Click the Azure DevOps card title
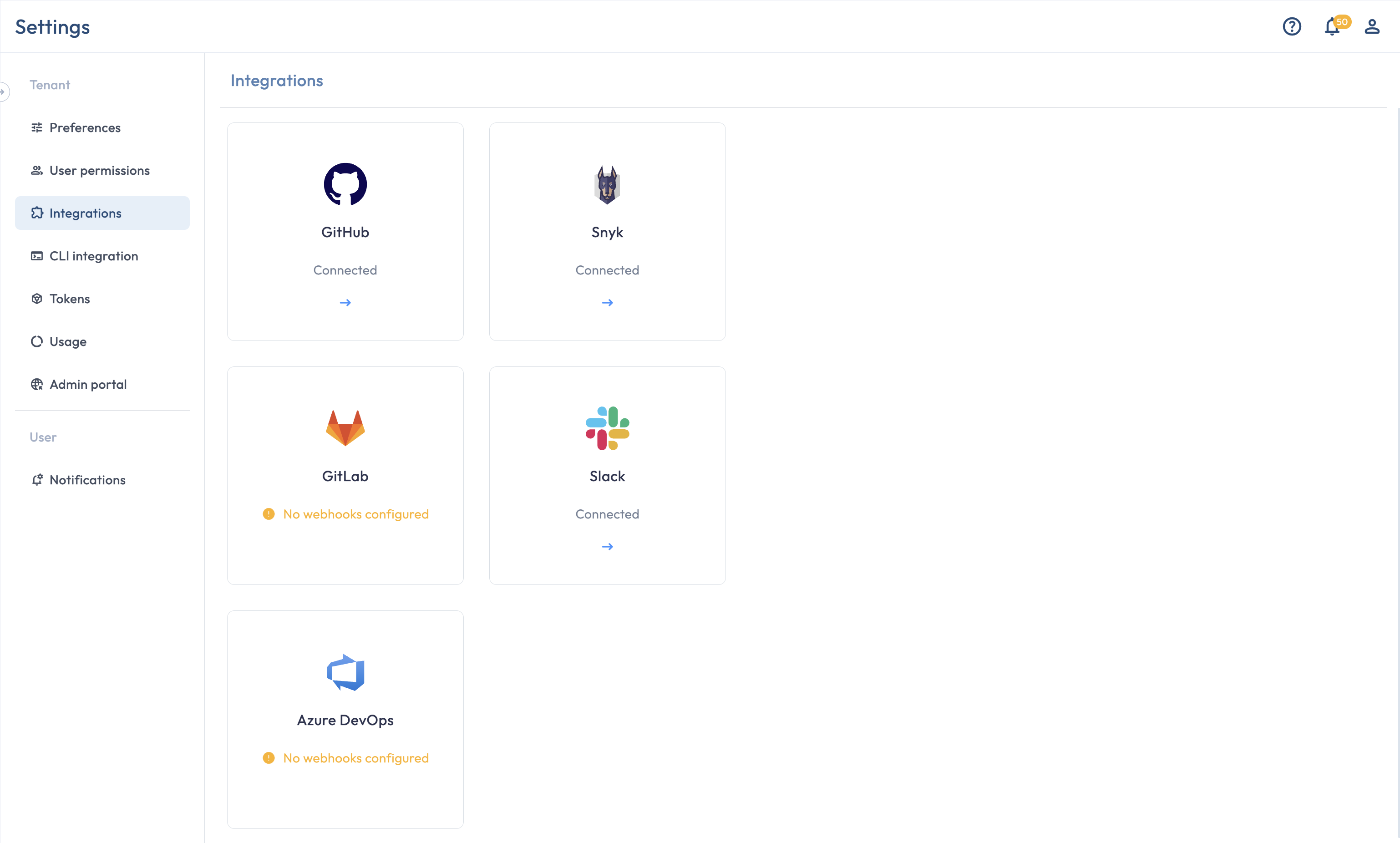The height and width of the screenshot is (843, 1400). tap(345, 720)
